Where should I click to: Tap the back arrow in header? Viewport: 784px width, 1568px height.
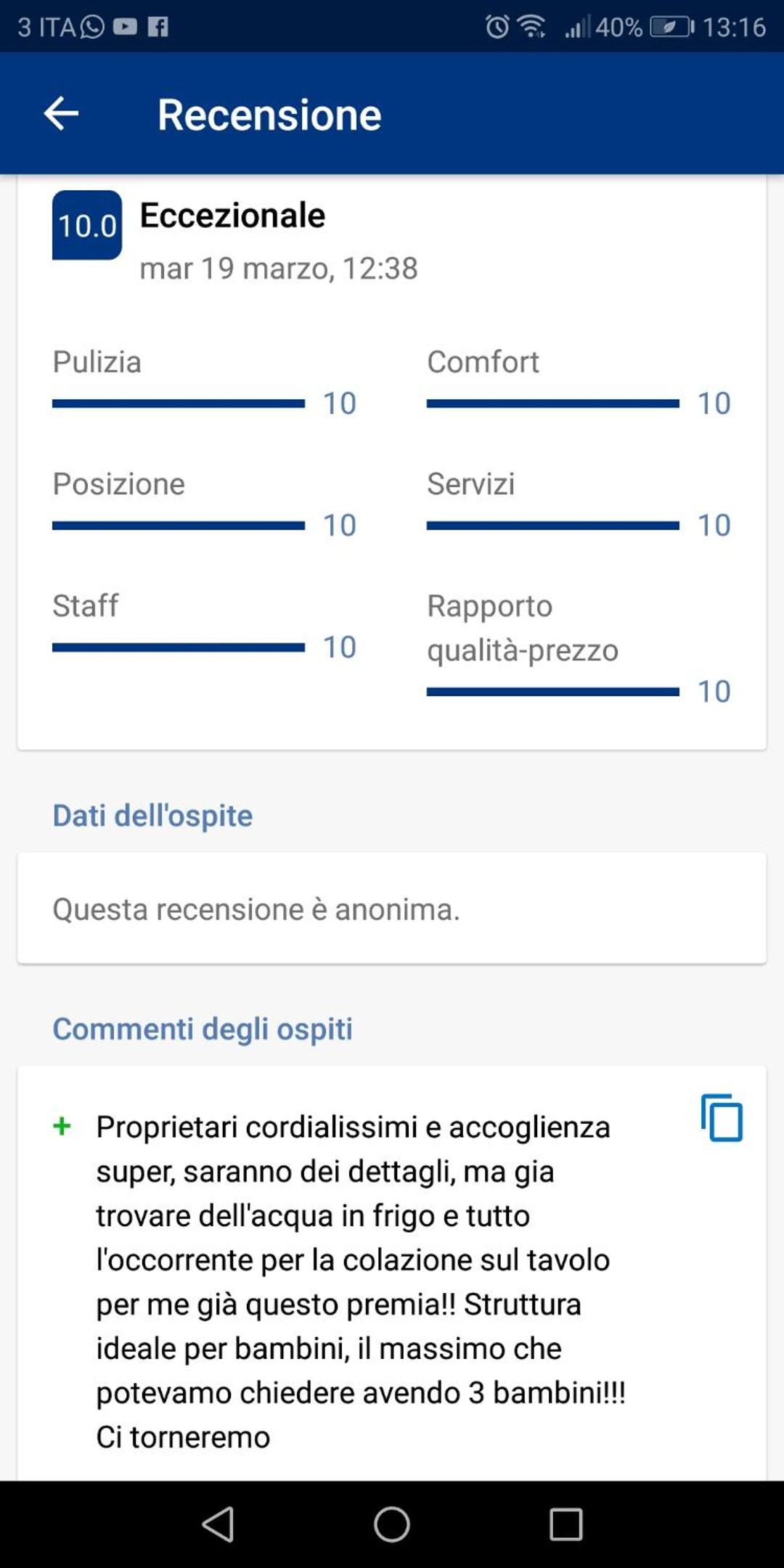[x=61, y=114]
